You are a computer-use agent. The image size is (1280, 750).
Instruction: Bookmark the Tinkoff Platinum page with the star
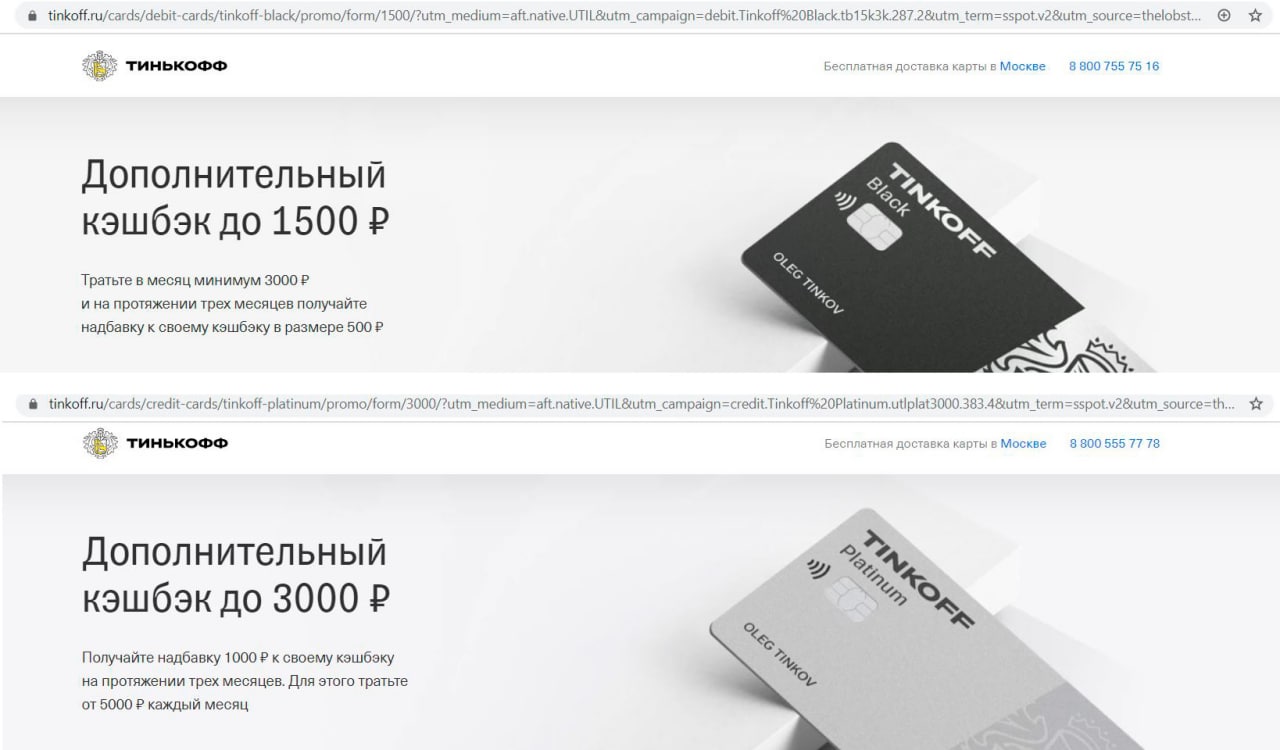click(x=1255, y=404)
